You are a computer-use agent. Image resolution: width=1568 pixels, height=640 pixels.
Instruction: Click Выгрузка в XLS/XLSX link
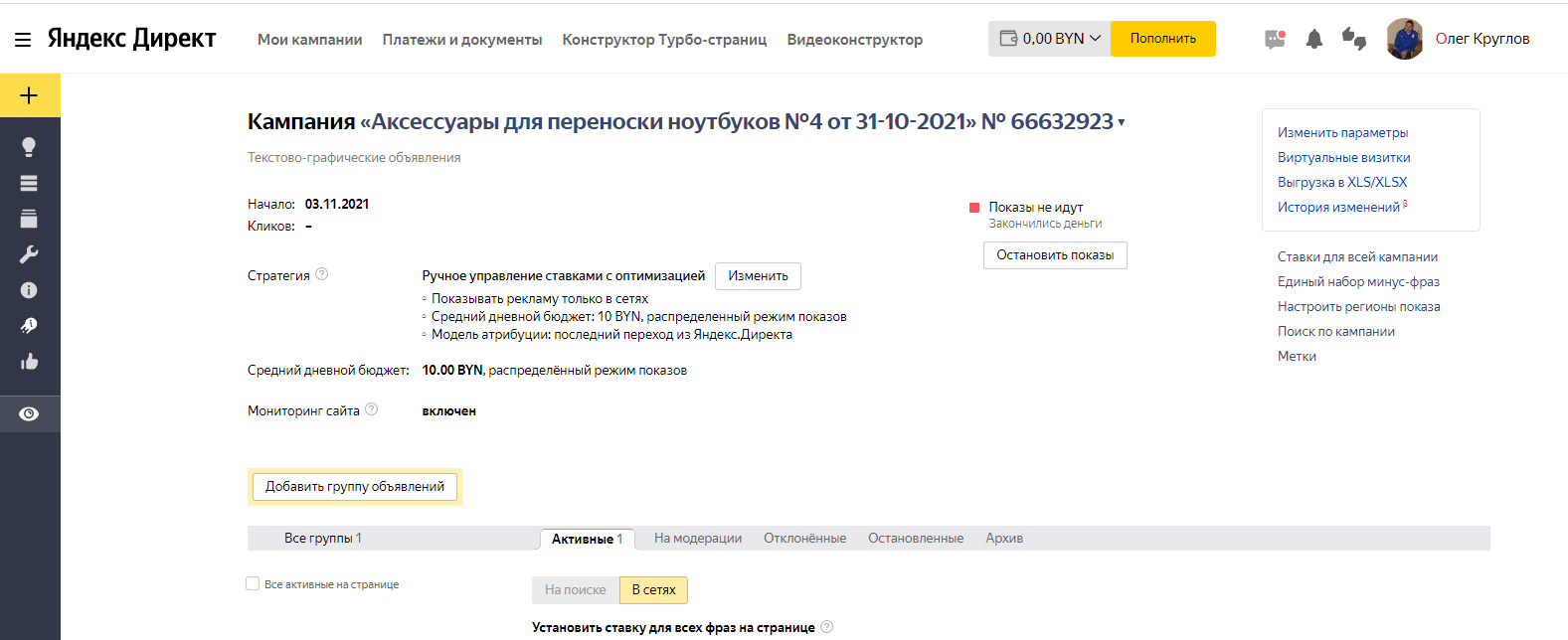(x=1342, y=182)
